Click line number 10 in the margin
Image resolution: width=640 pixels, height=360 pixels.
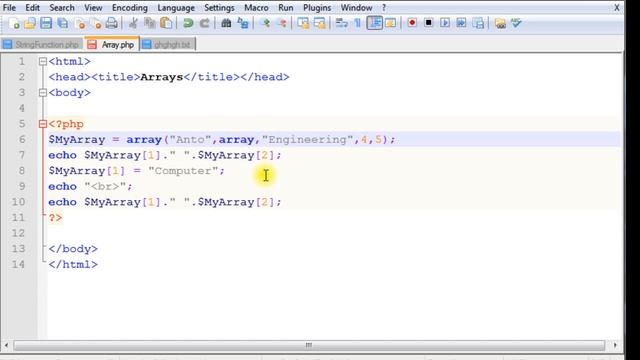pos(18,202)
